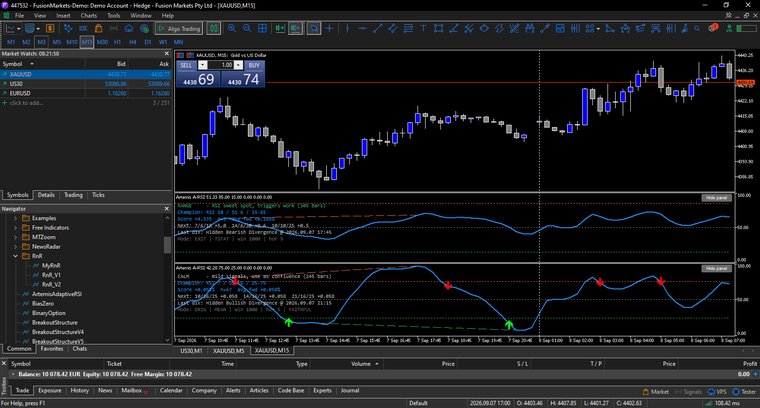
Task: Select ArtemisAdaptiveRSI indicator in Navigator
Action: pos(57,294)
